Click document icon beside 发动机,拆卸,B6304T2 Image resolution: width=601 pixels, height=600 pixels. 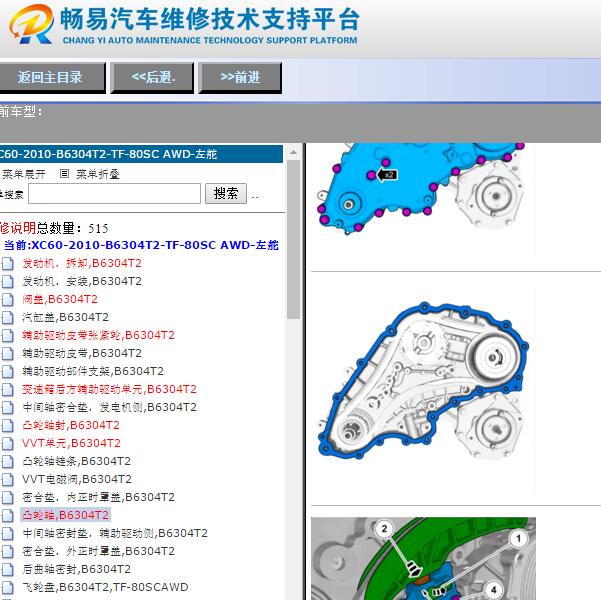click(7, 264)
